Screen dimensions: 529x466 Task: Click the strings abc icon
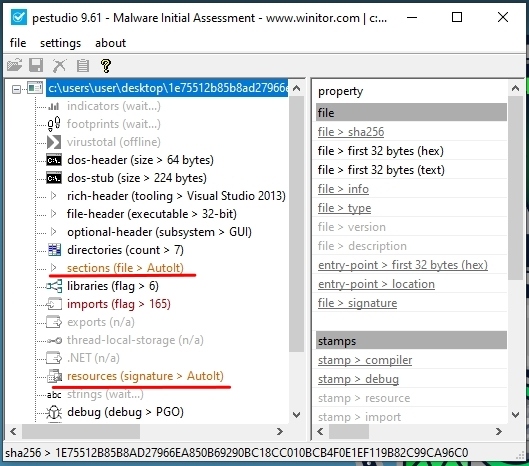tap(54, 394)
